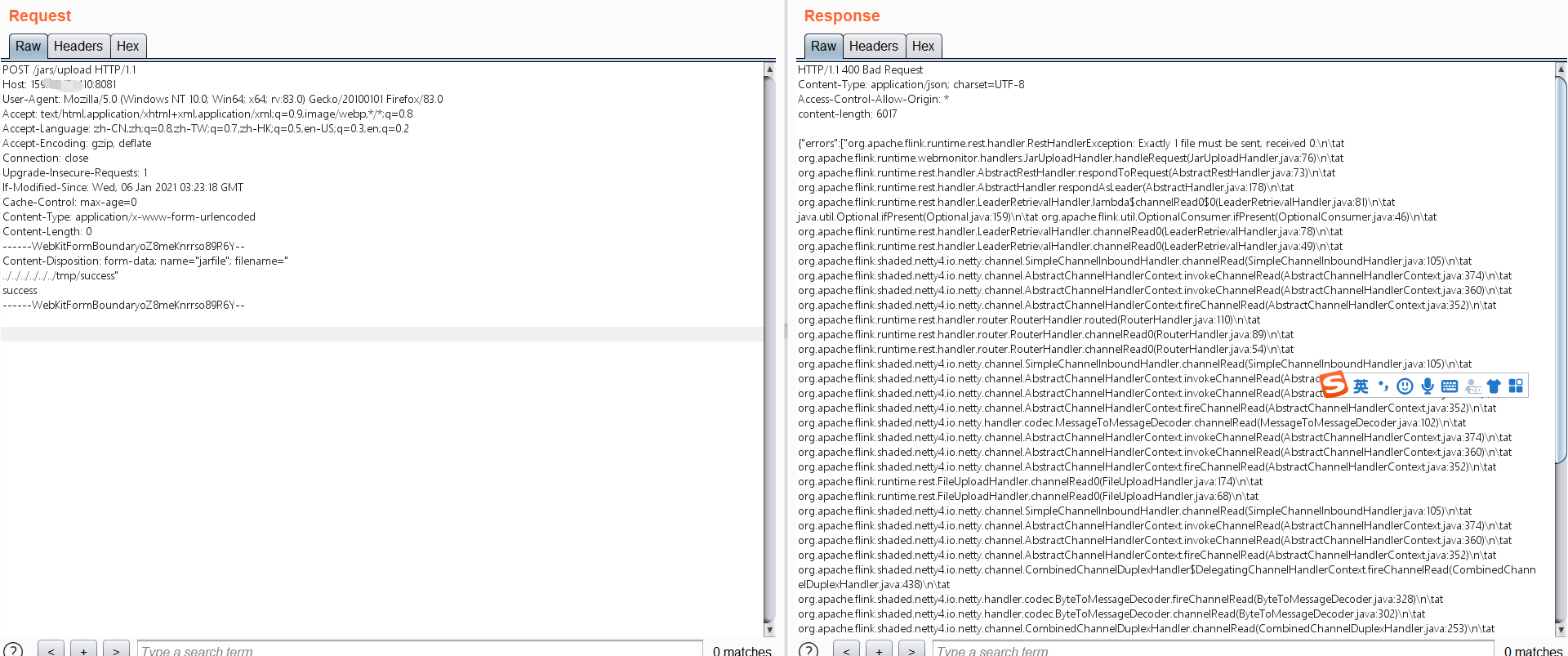Click Response scrollbar up arrow

[x=1561, y=69]
